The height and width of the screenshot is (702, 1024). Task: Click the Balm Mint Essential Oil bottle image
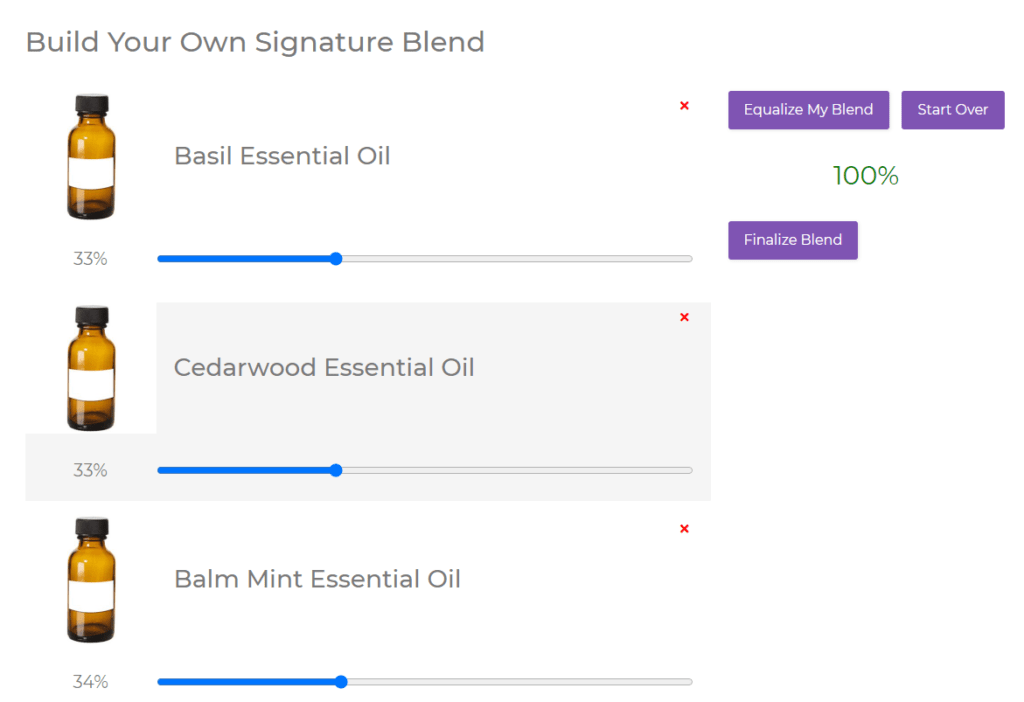pos(91,580)
